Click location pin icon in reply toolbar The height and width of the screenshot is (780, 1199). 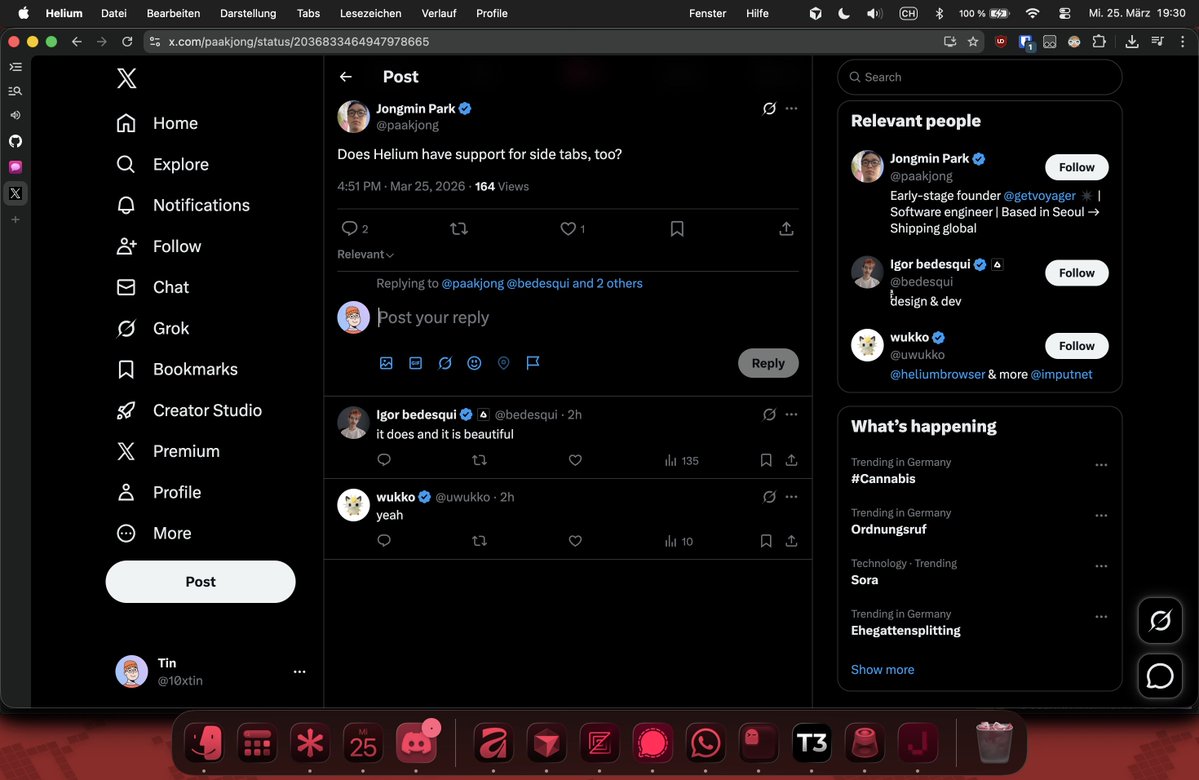503,363
